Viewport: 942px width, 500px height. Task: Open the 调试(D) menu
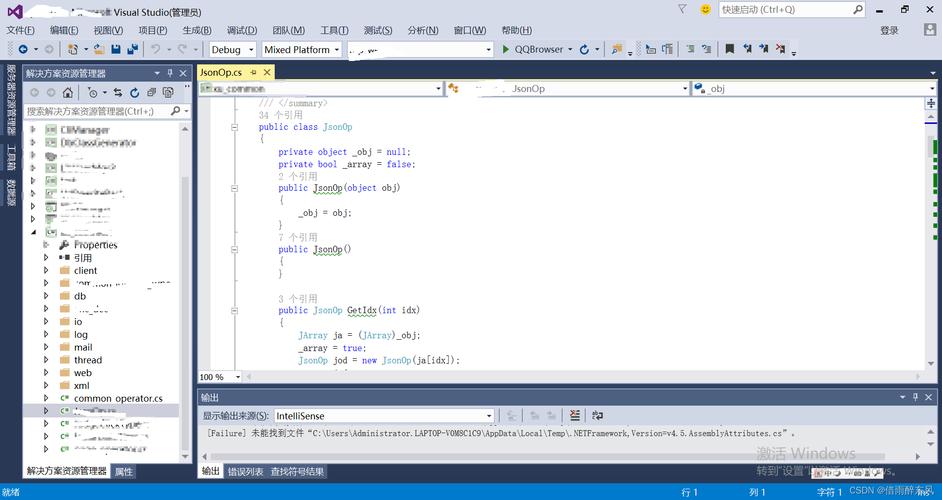point(242,30)
